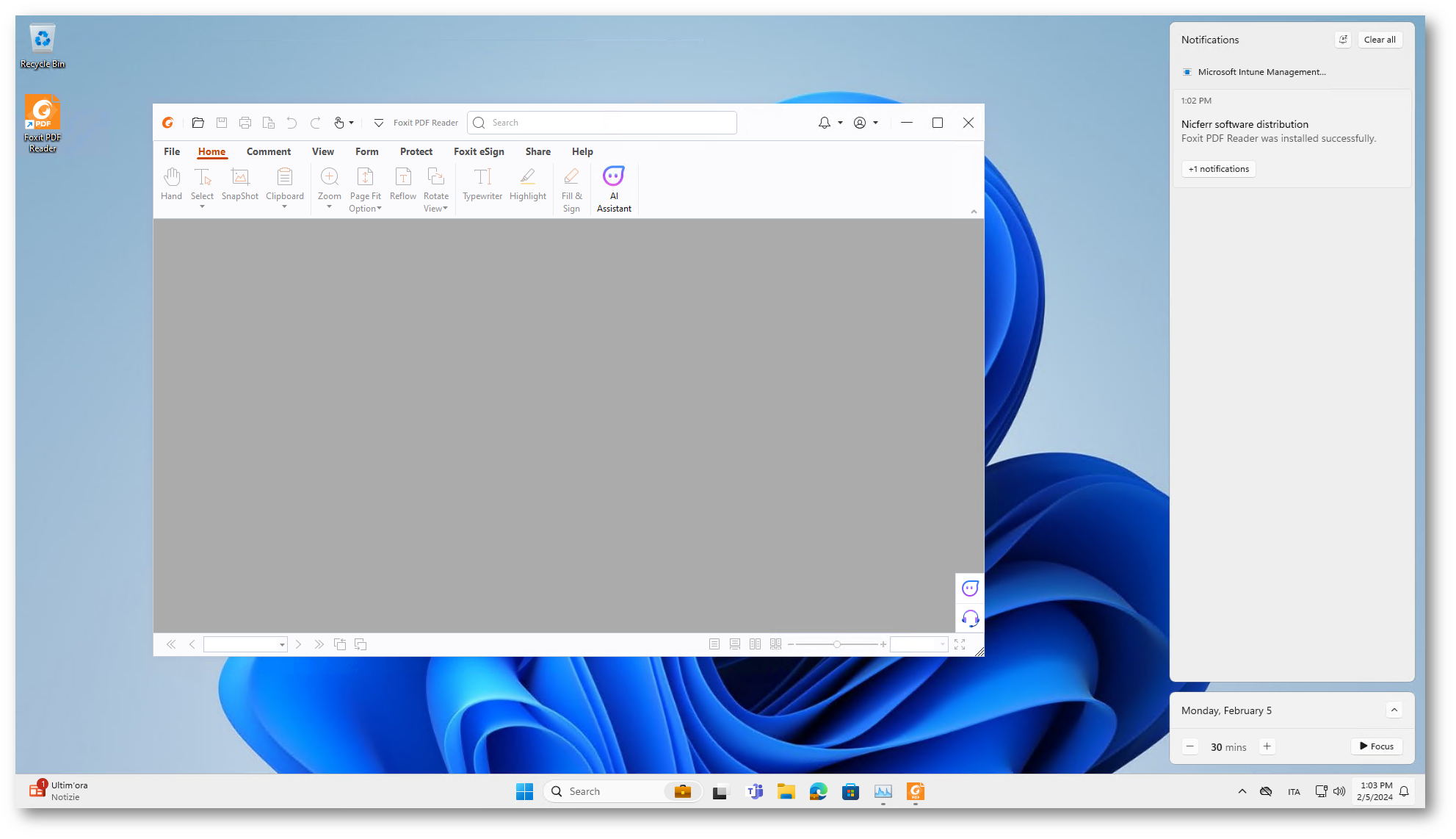Click Clear all in Notifications
Viewport: 1456px width, 839px height.
click(x=1379, y=40)
